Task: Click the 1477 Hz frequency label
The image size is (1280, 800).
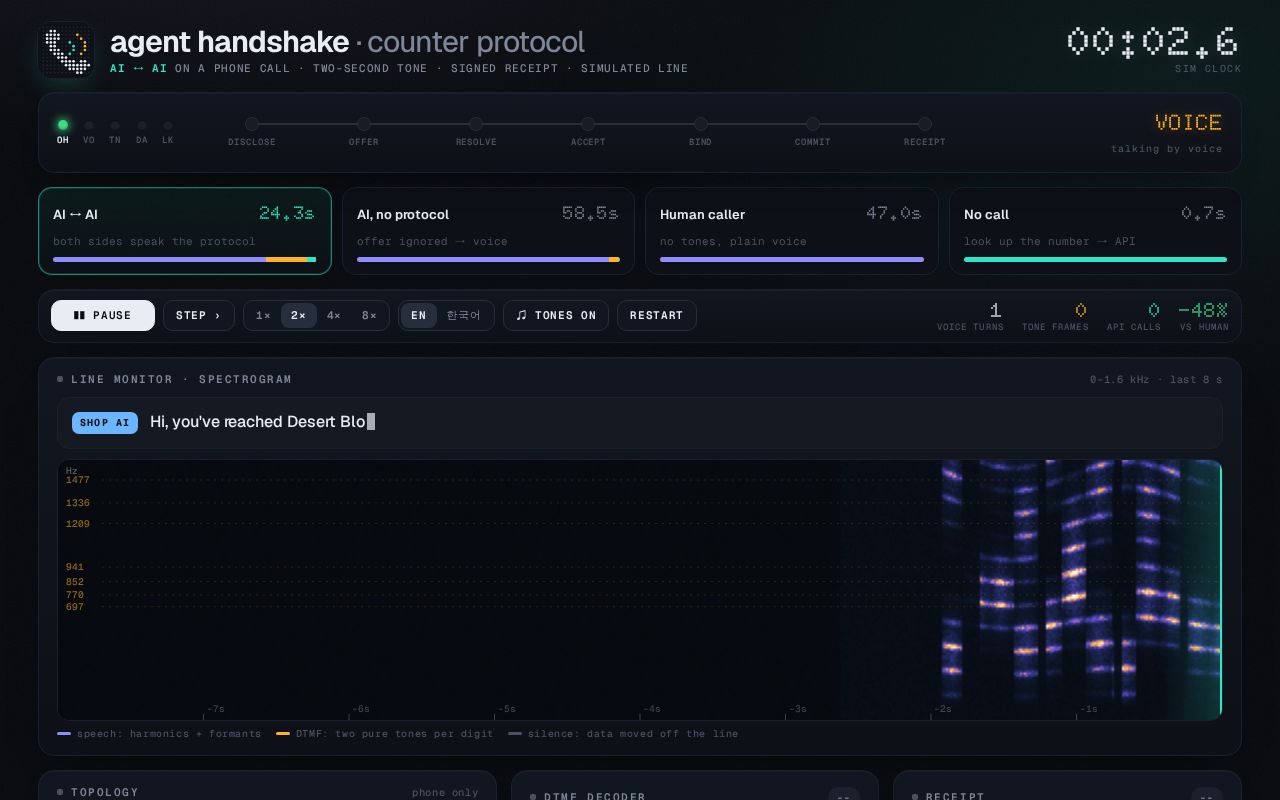Action: (78, 480)
